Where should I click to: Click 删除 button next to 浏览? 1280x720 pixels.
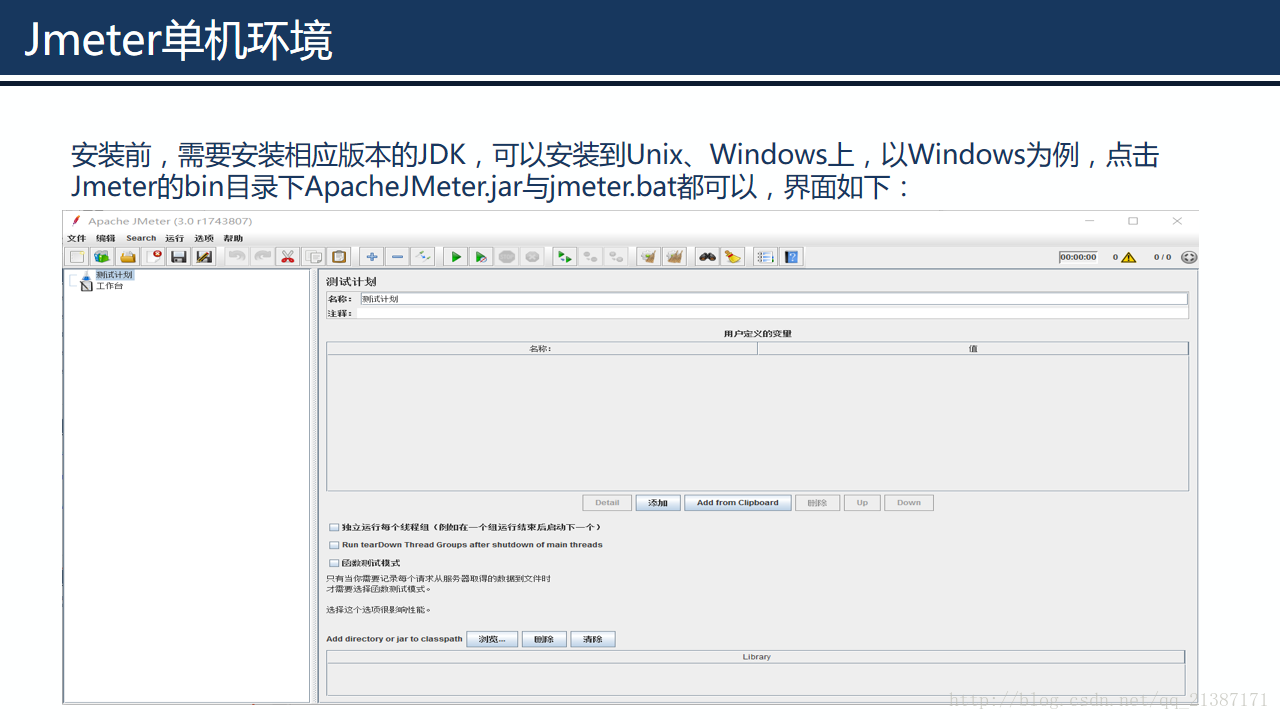point(544,639)
